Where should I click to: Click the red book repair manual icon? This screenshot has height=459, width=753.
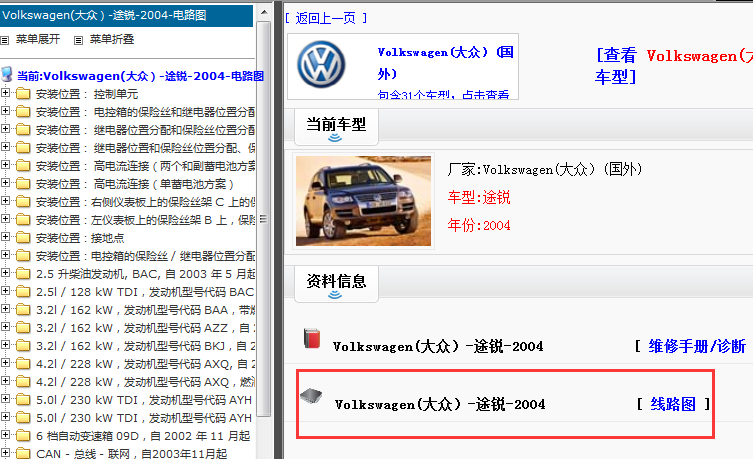[312, 338]
